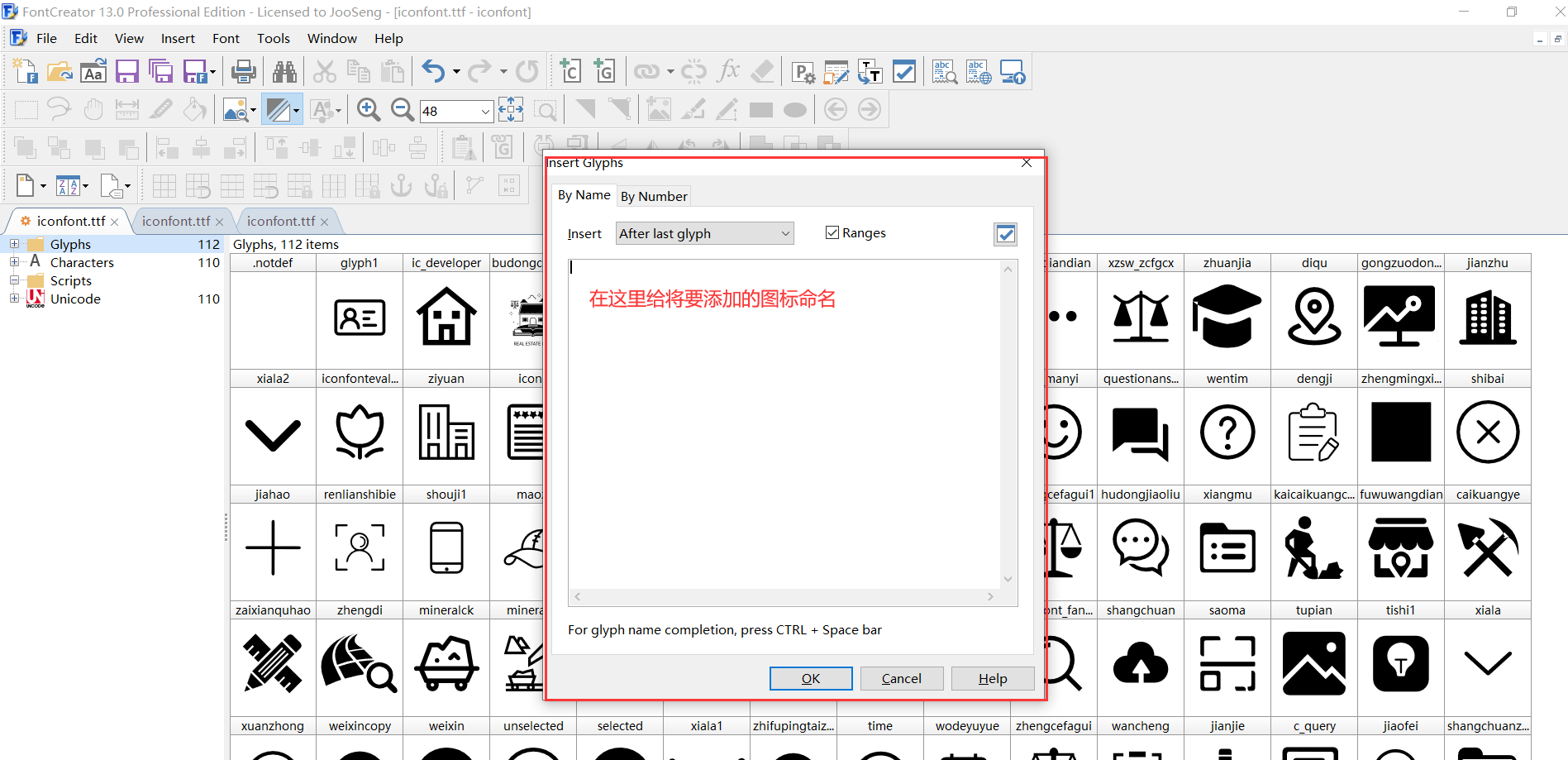Image resolution: width=1568 pixels, height=760 pixels.
Task: Toggle the validation checkbox button in dialog
Action: (1005, 234)
